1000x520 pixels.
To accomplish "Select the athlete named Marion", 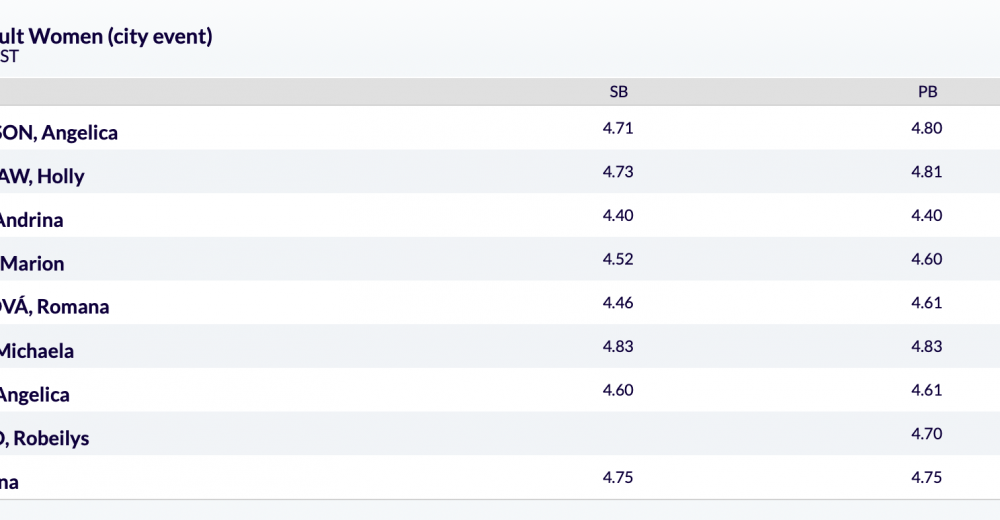I will [32, 264].
